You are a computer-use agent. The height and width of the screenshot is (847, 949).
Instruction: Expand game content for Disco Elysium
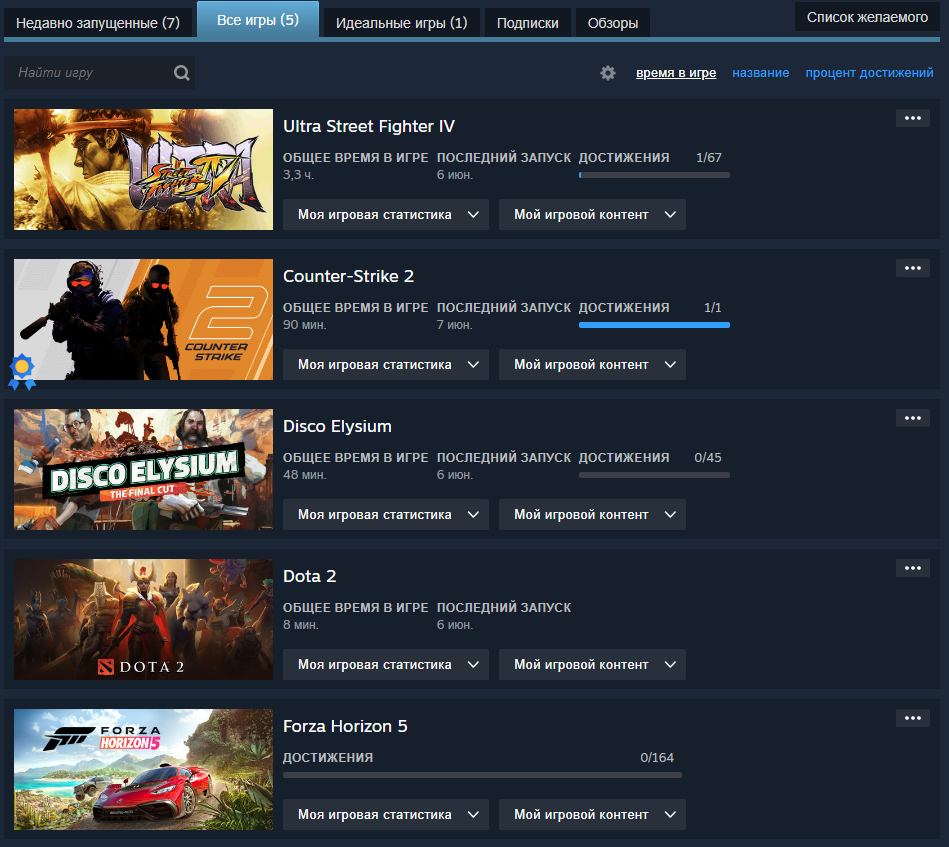click(x=592, y=515)
